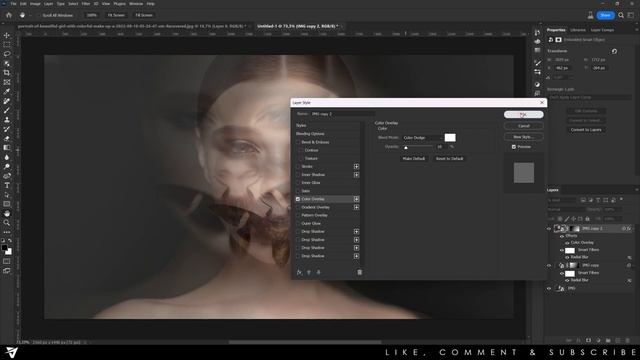Hide the IMG copy 2 layer
Image resolution: width=640 pixels, height=360 pixels.
click(x=549, y=229)
